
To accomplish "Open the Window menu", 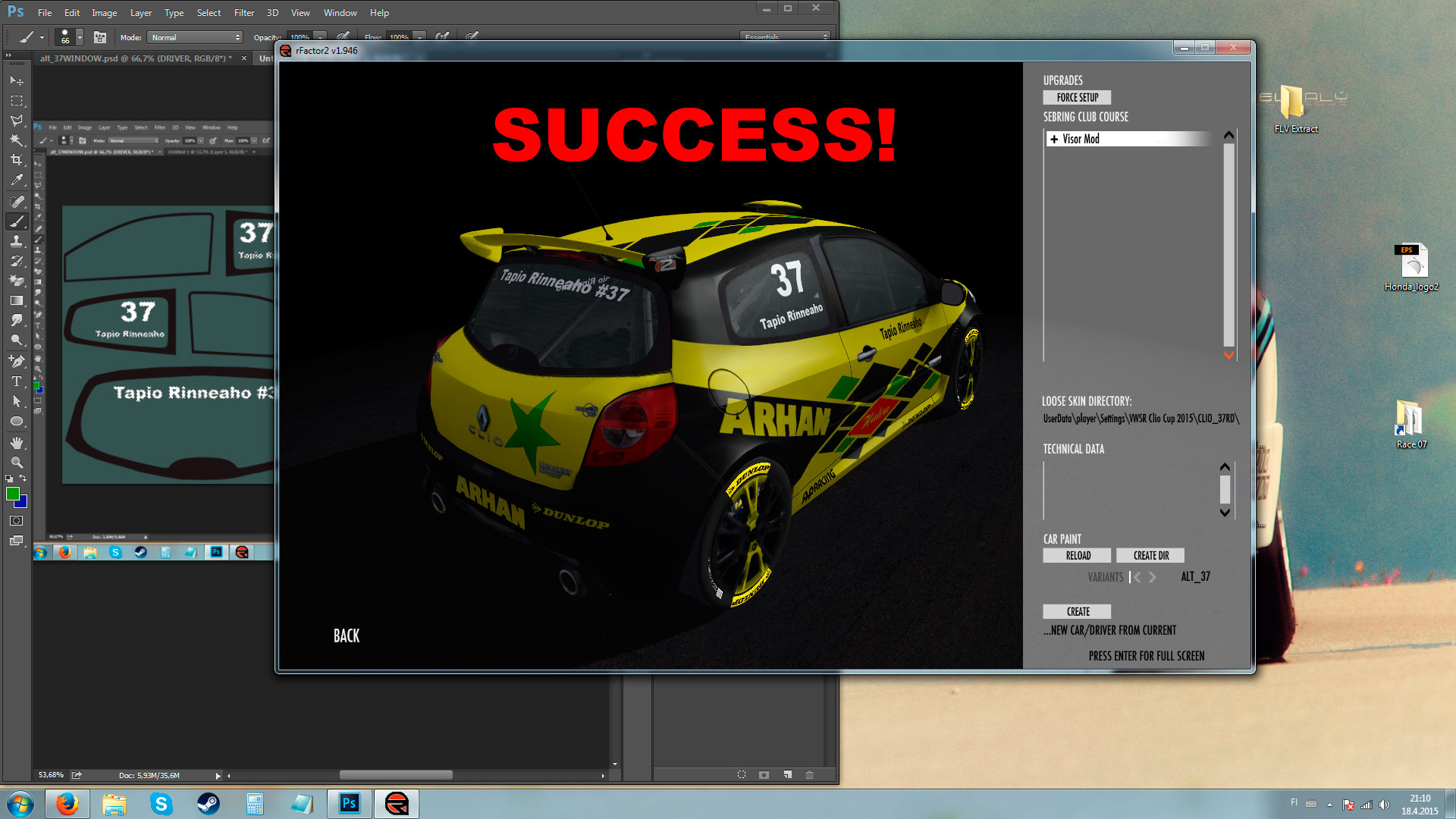I will [340, 13].
